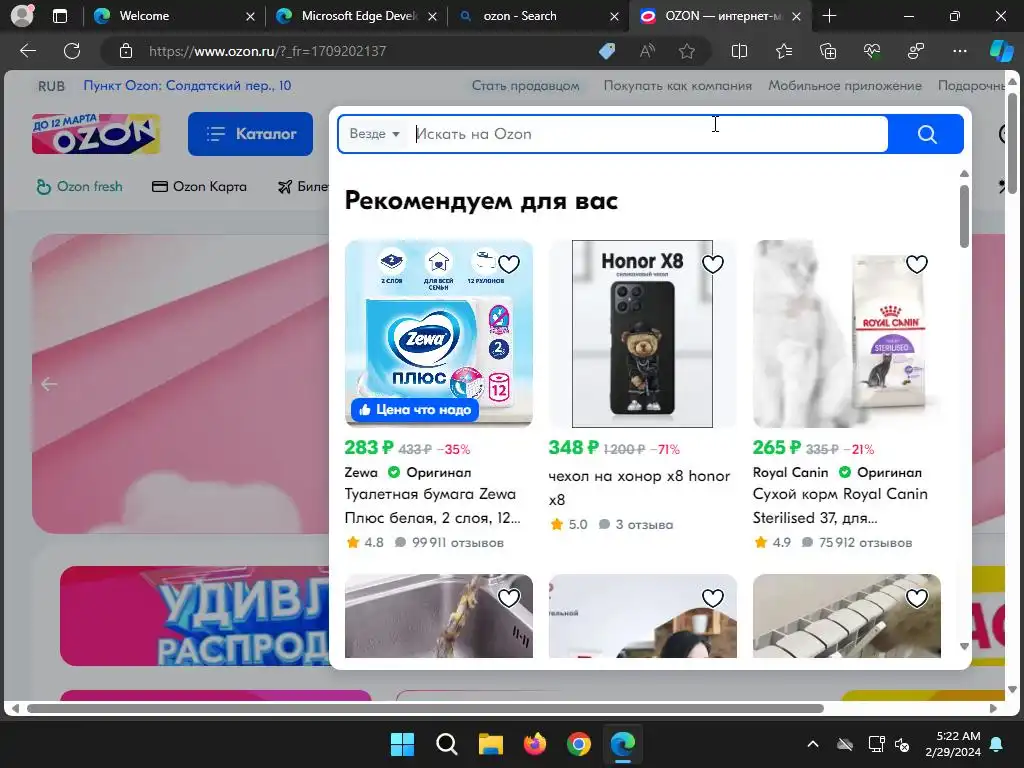Click Покупать как компания link
Viewport: 1024px width, 768px height.
tap(677, 86)
